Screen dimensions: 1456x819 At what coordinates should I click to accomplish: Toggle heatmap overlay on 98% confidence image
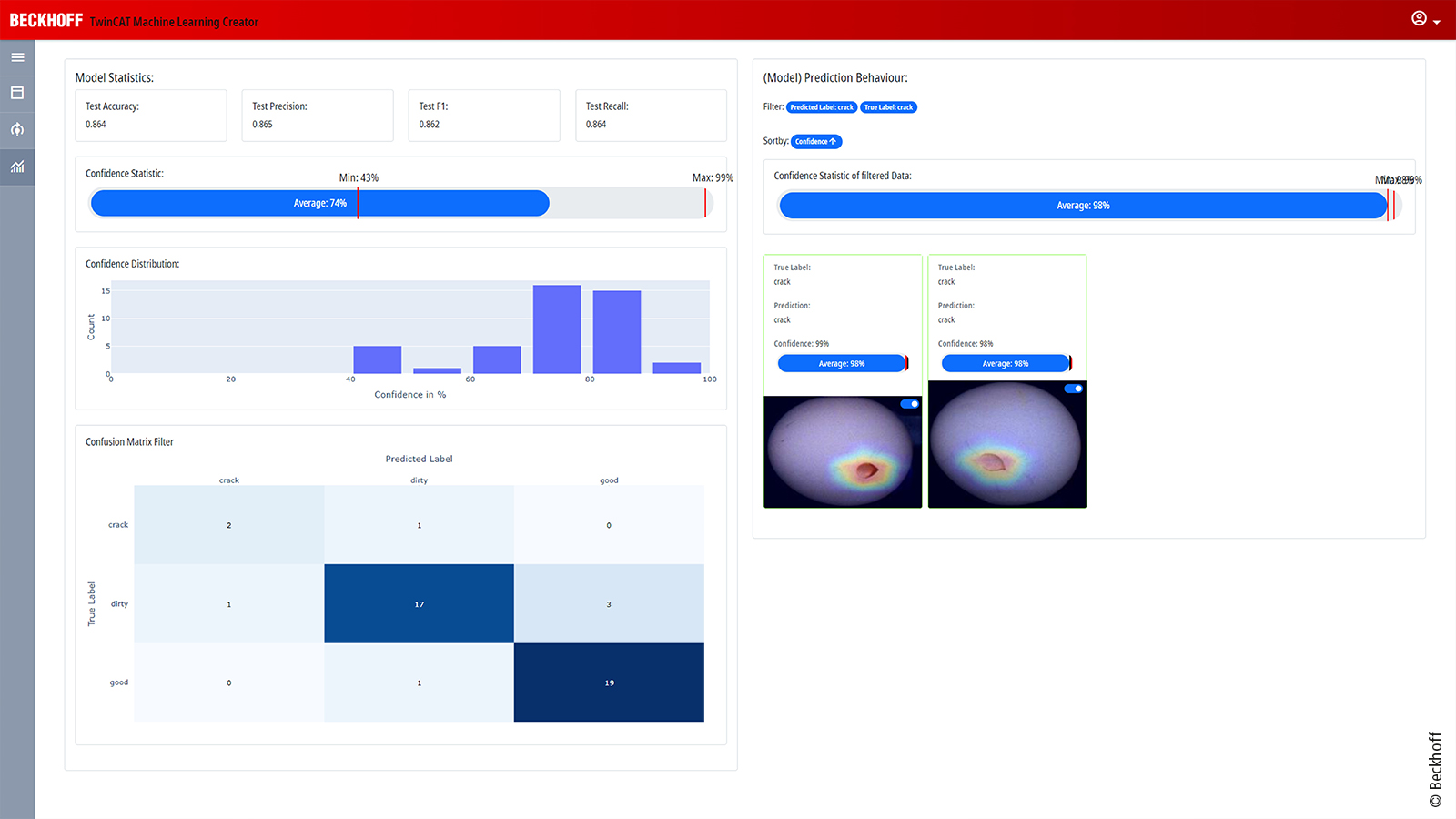[1073, 389]
